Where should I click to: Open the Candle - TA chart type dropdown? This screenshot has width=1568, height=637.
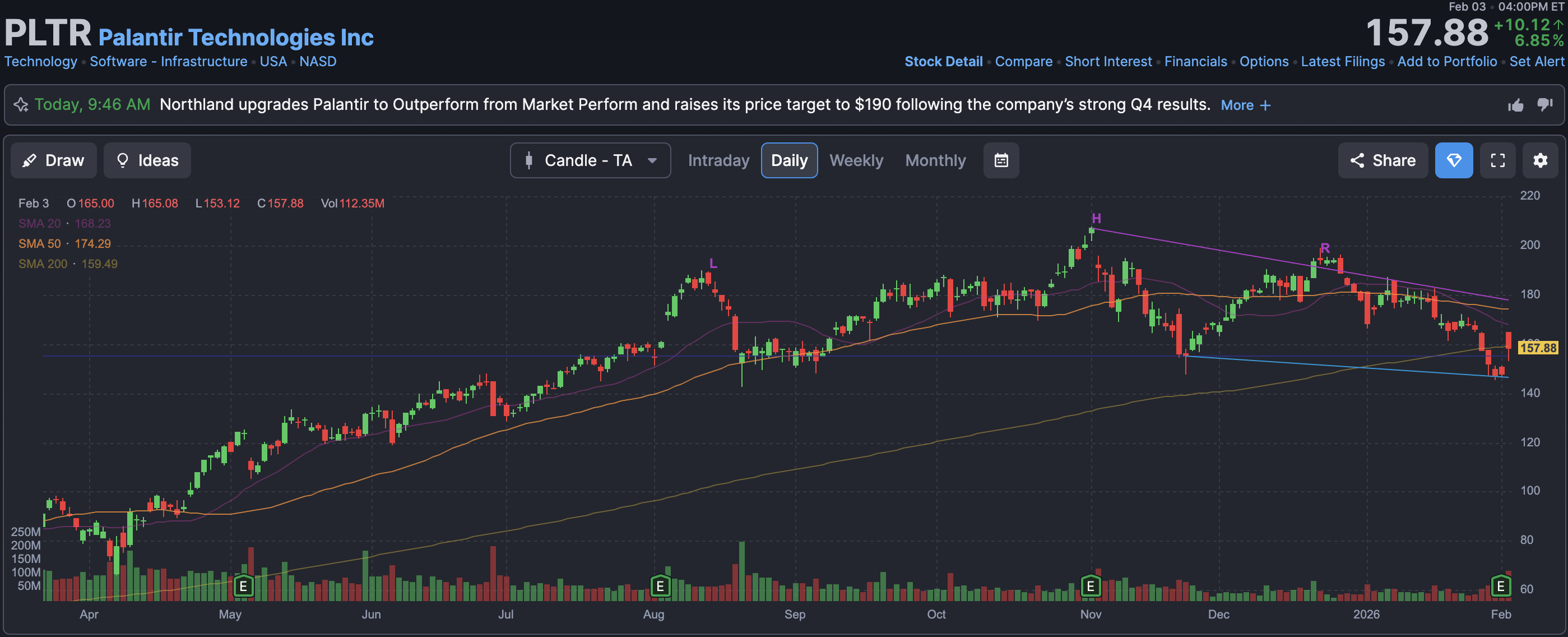point(590,160)
